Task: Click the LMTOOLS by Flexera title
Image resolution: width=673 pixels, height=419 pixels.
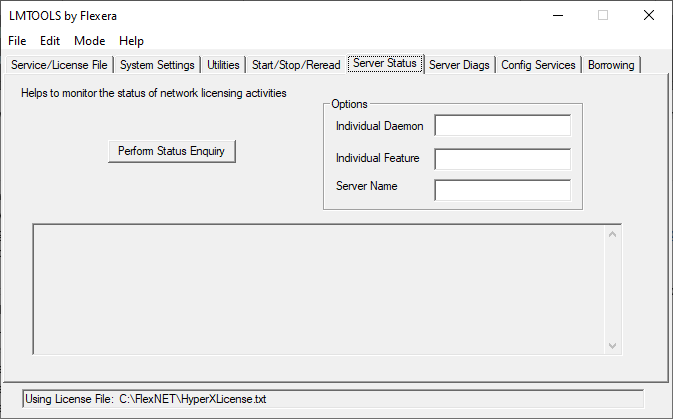Action: (63, 16)
